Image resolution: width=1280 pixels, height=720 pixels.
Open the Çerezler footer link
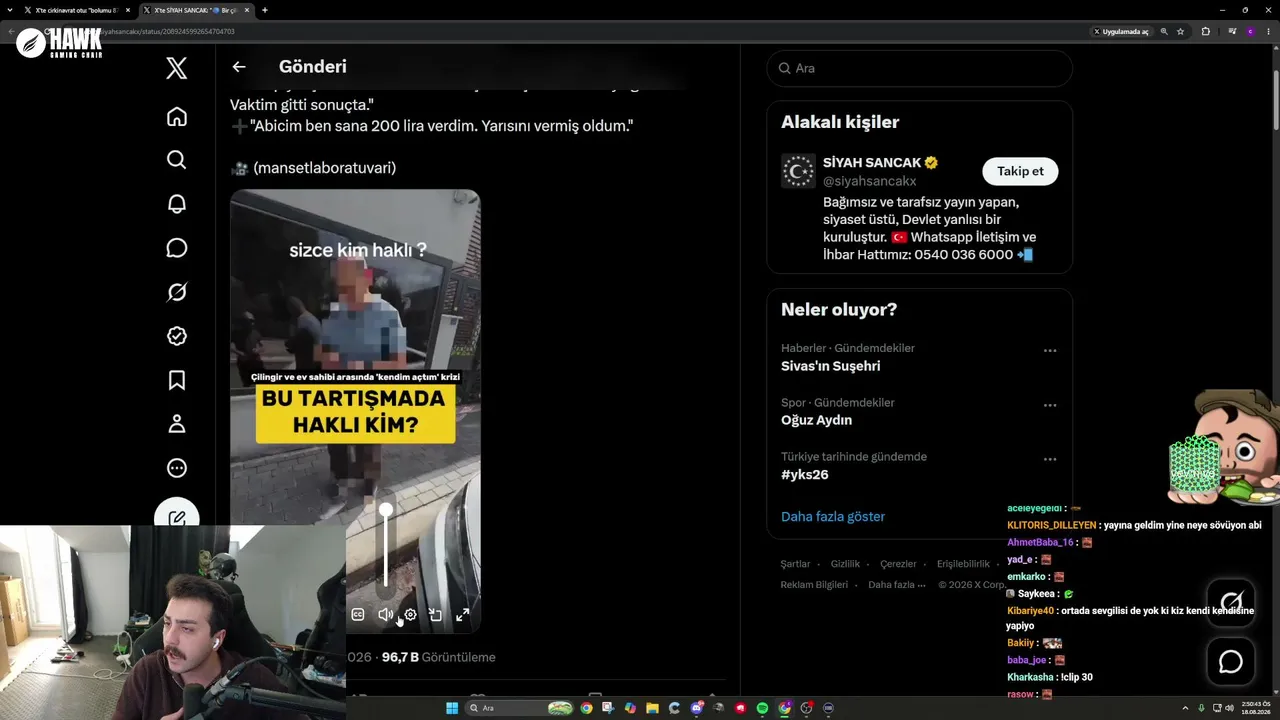coord(898,564)
